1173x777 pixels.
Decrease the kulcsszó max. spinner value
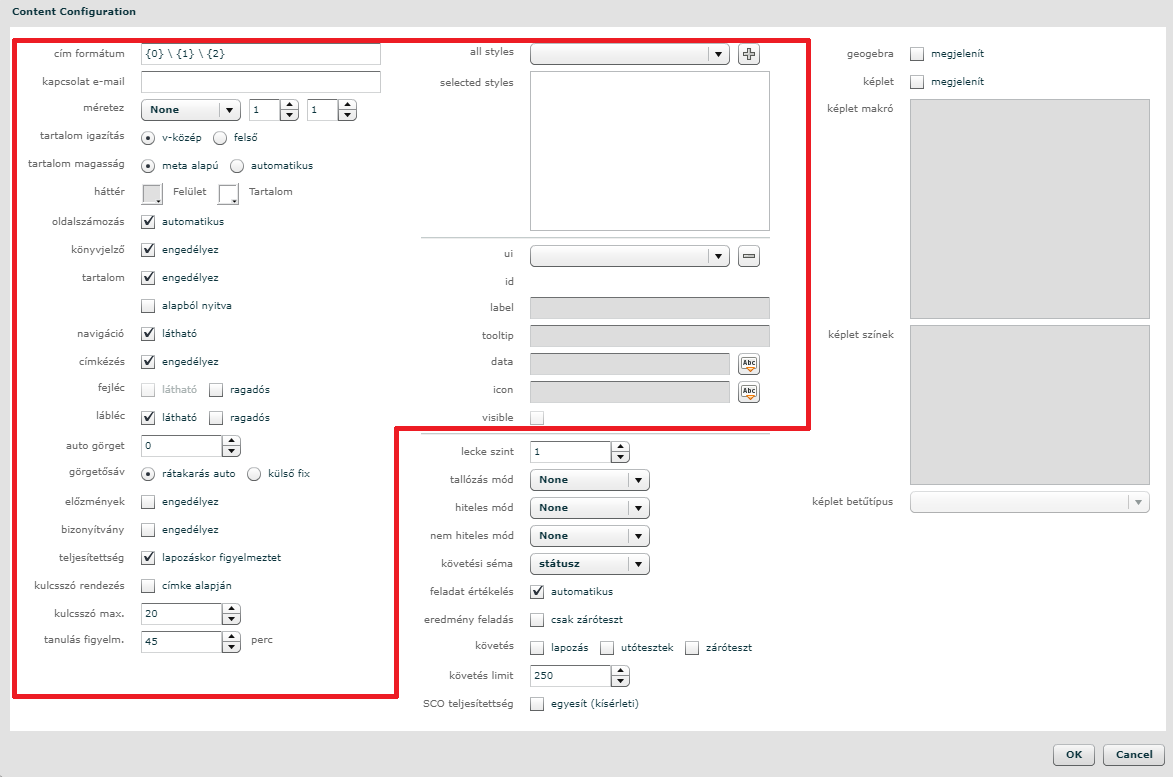231,619
